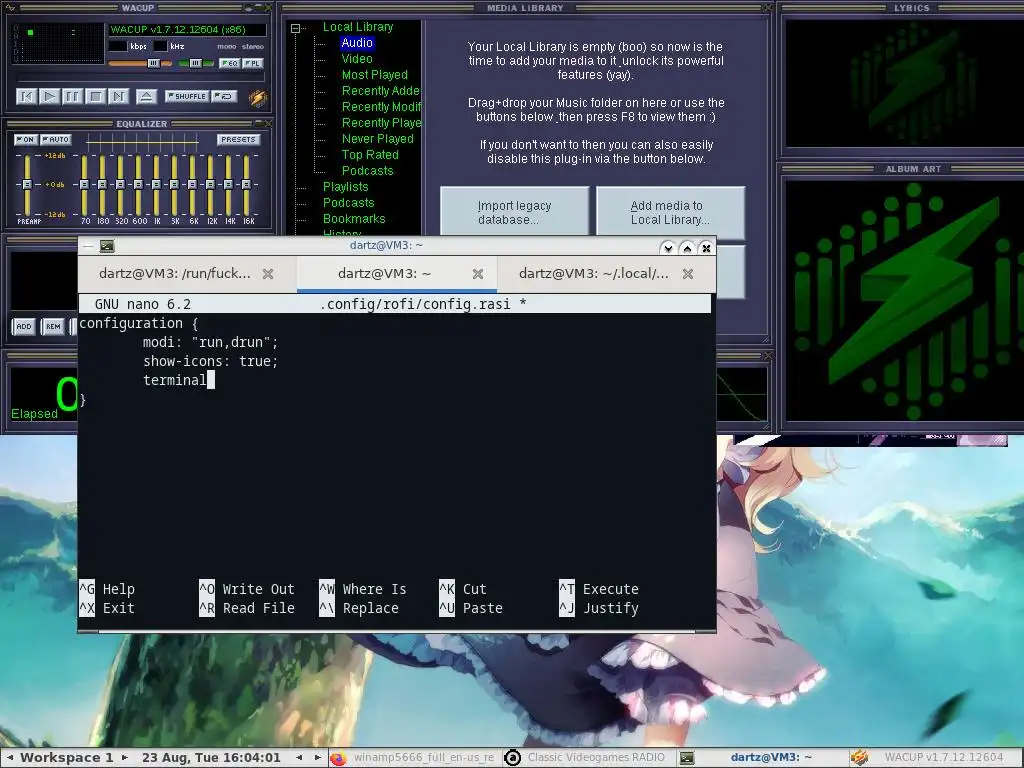Open the Playlists node in Media Library
The width and height of the screenshot is (1024, 768).
345,187
